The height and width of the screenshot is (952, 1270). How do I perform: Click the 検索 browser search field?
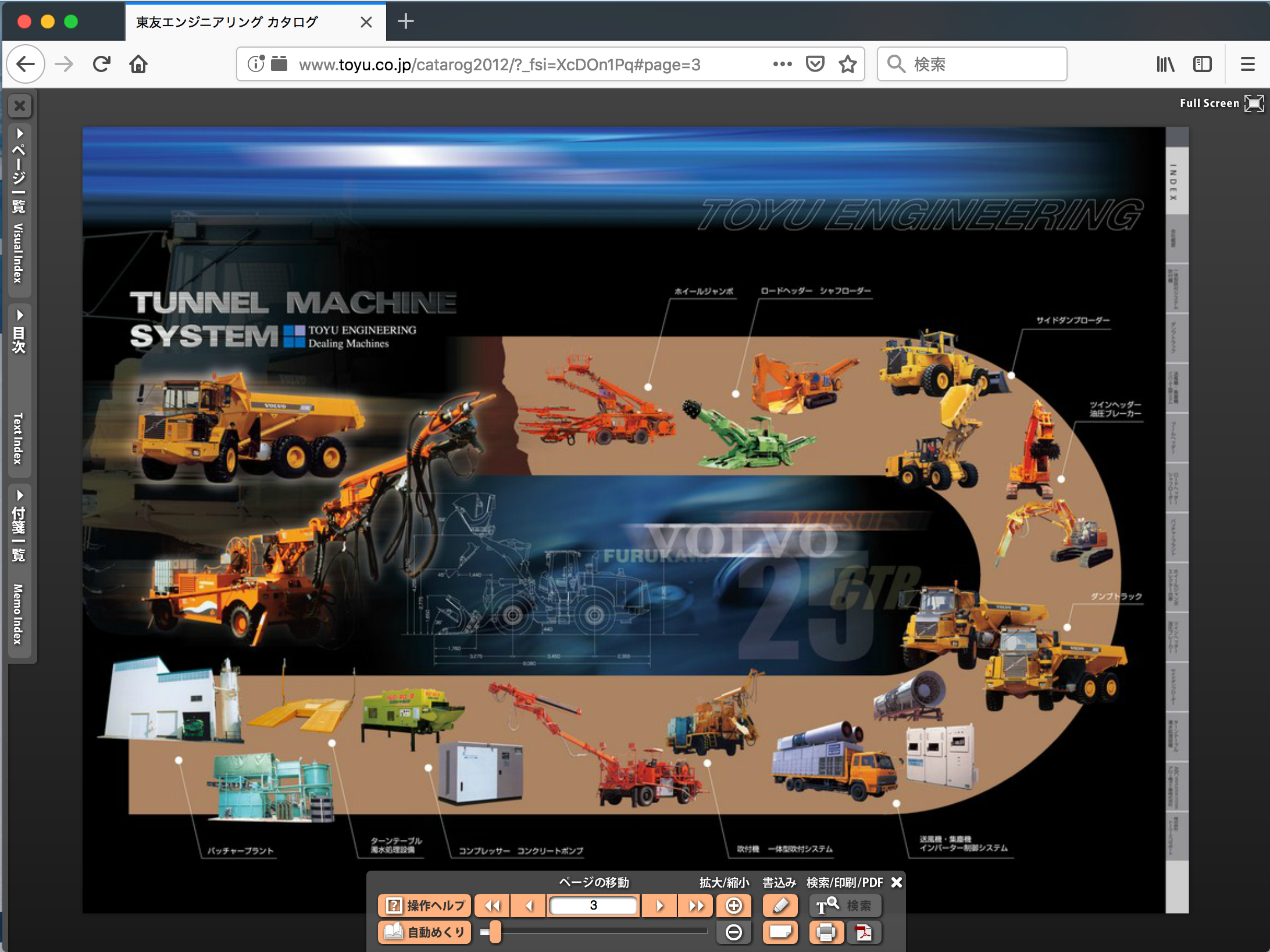972,64
